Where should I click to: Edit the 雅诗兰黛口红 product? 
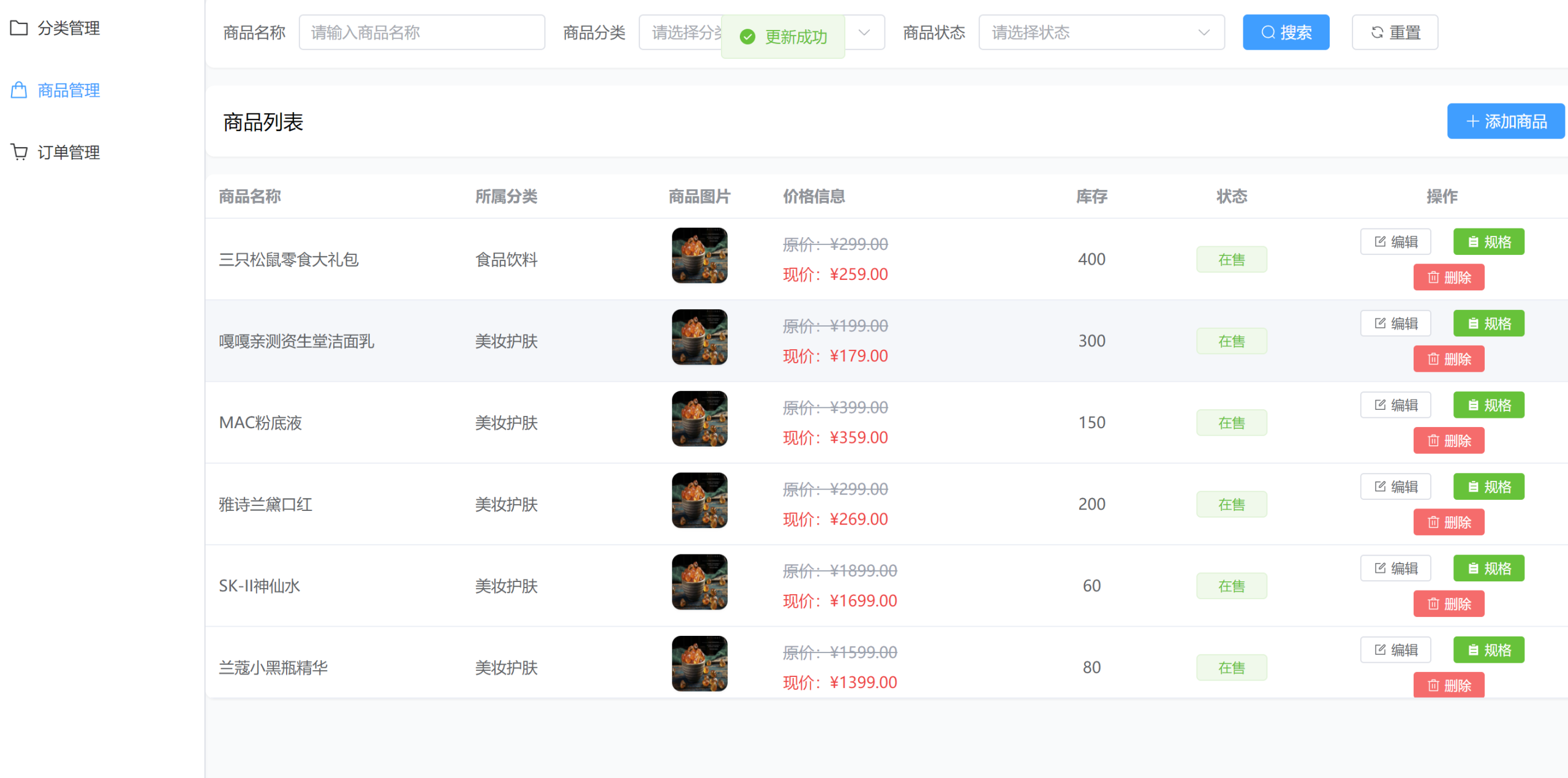(x=1395, y=487)
